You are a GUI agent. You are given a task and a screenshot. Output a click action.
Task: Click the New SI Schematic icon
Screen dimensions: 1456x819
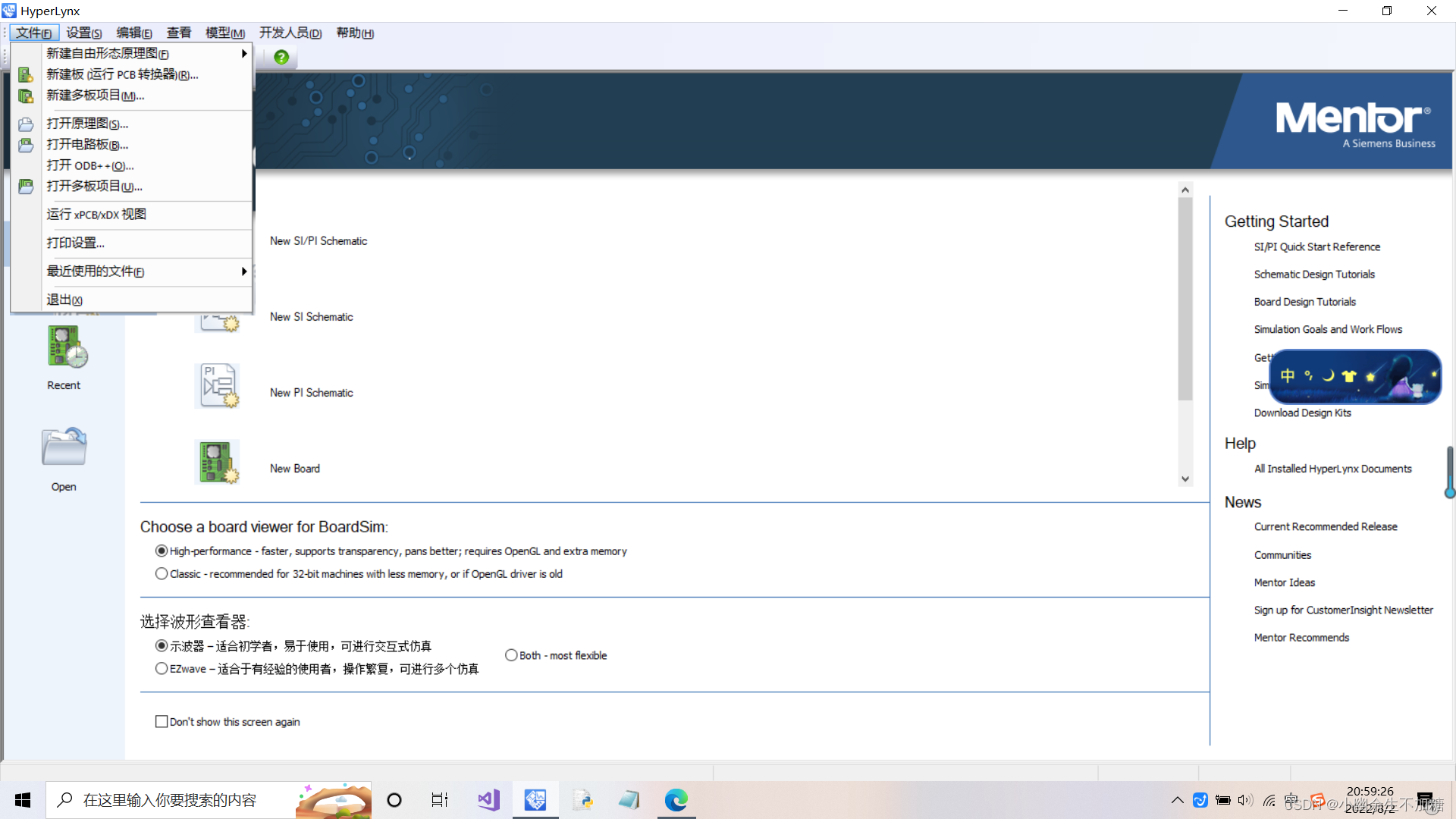click(218, 316)
